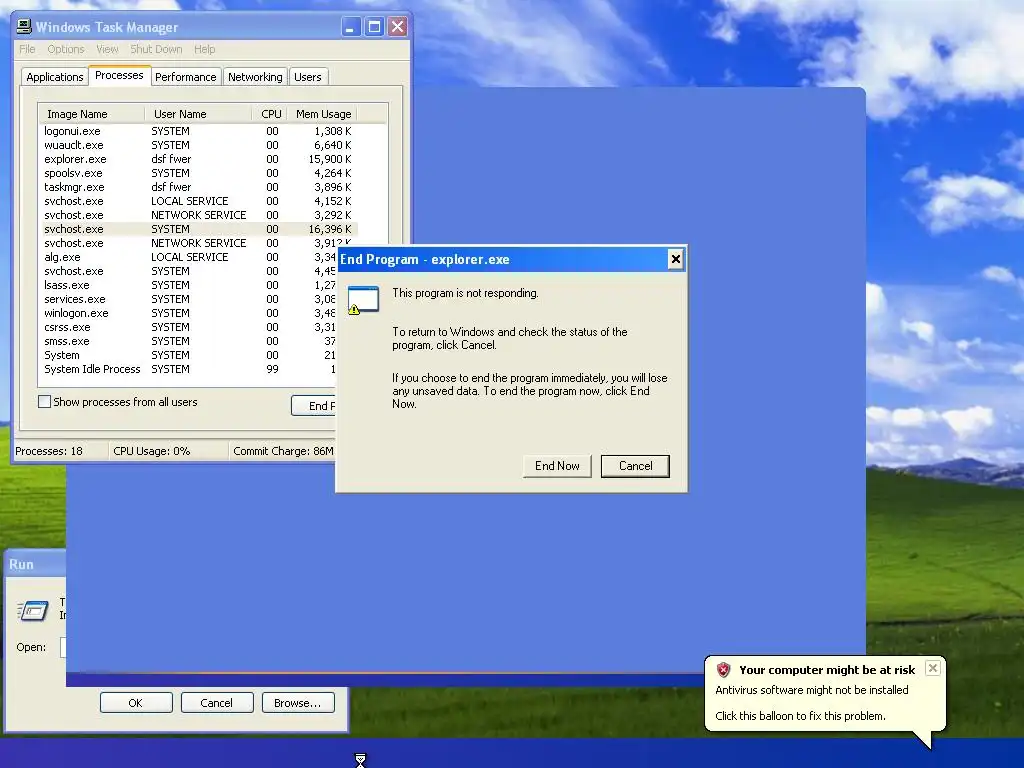Switch to the Processes tab
Image resolution: width=1024 pixels, height=768 pixels.
click(x=119, y=75)
